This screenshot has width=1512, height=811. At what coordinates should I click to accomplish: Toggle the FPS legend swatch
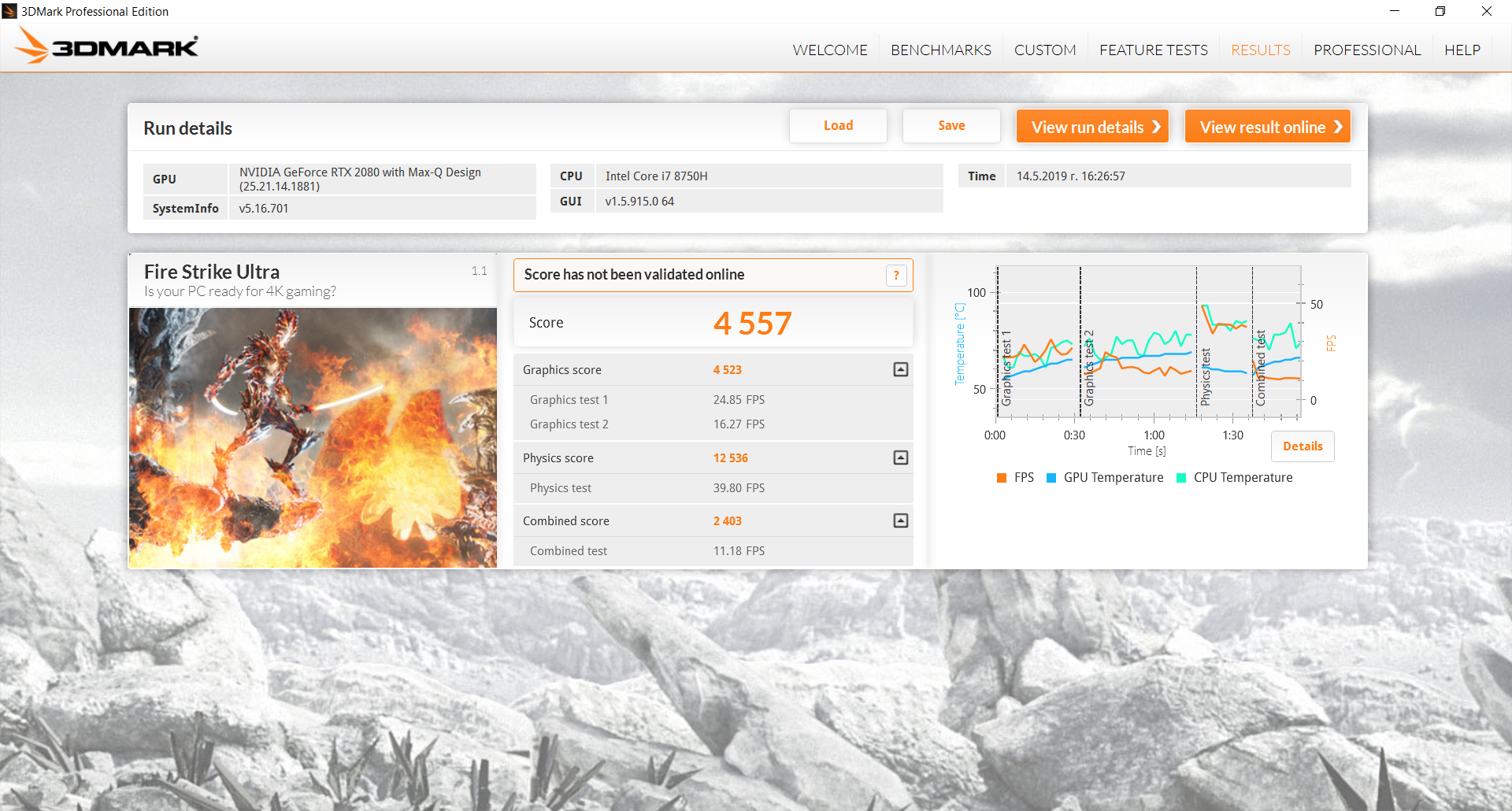coord(1002,478)
